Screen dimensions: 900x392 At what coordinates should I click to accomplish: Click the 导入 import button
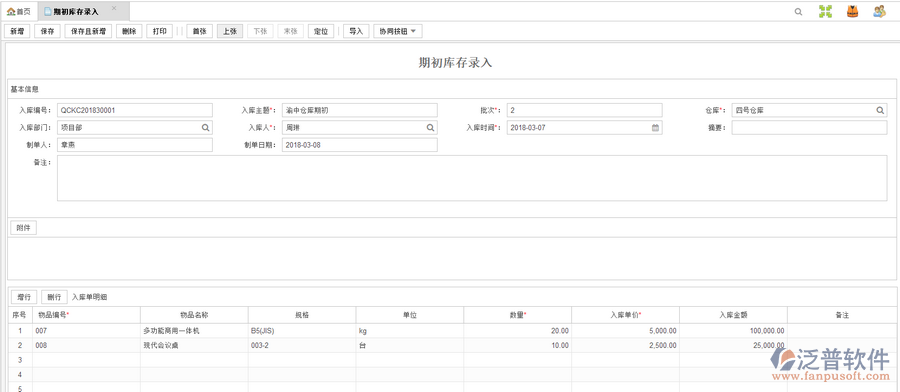coord(356,32)
